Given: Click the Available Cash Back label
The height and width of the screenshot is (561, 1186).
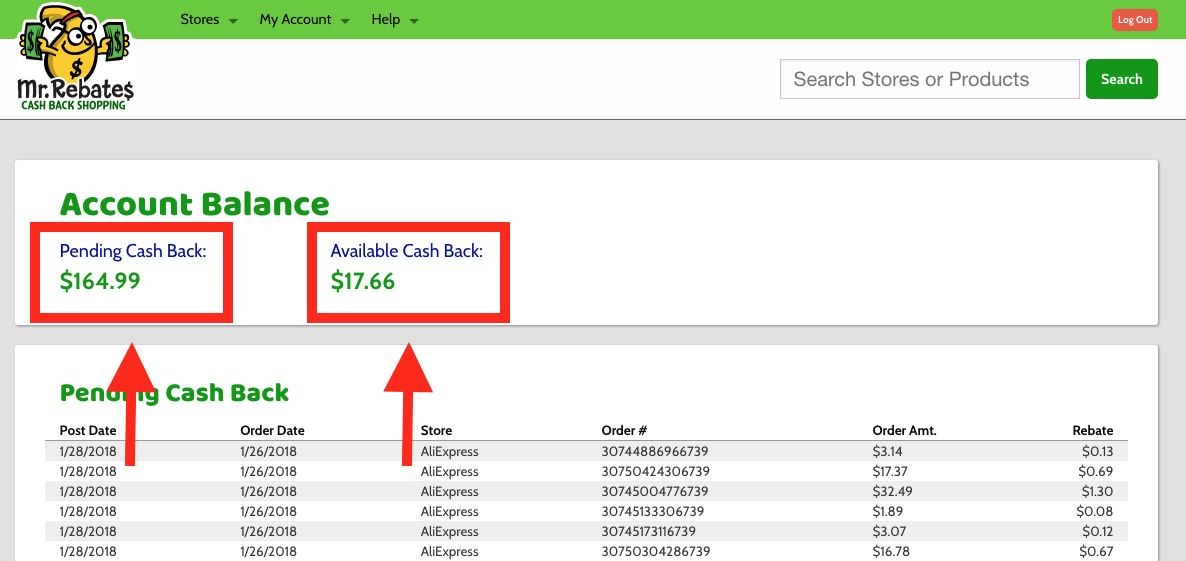Looking at the screenshot, I should (407, 251).
